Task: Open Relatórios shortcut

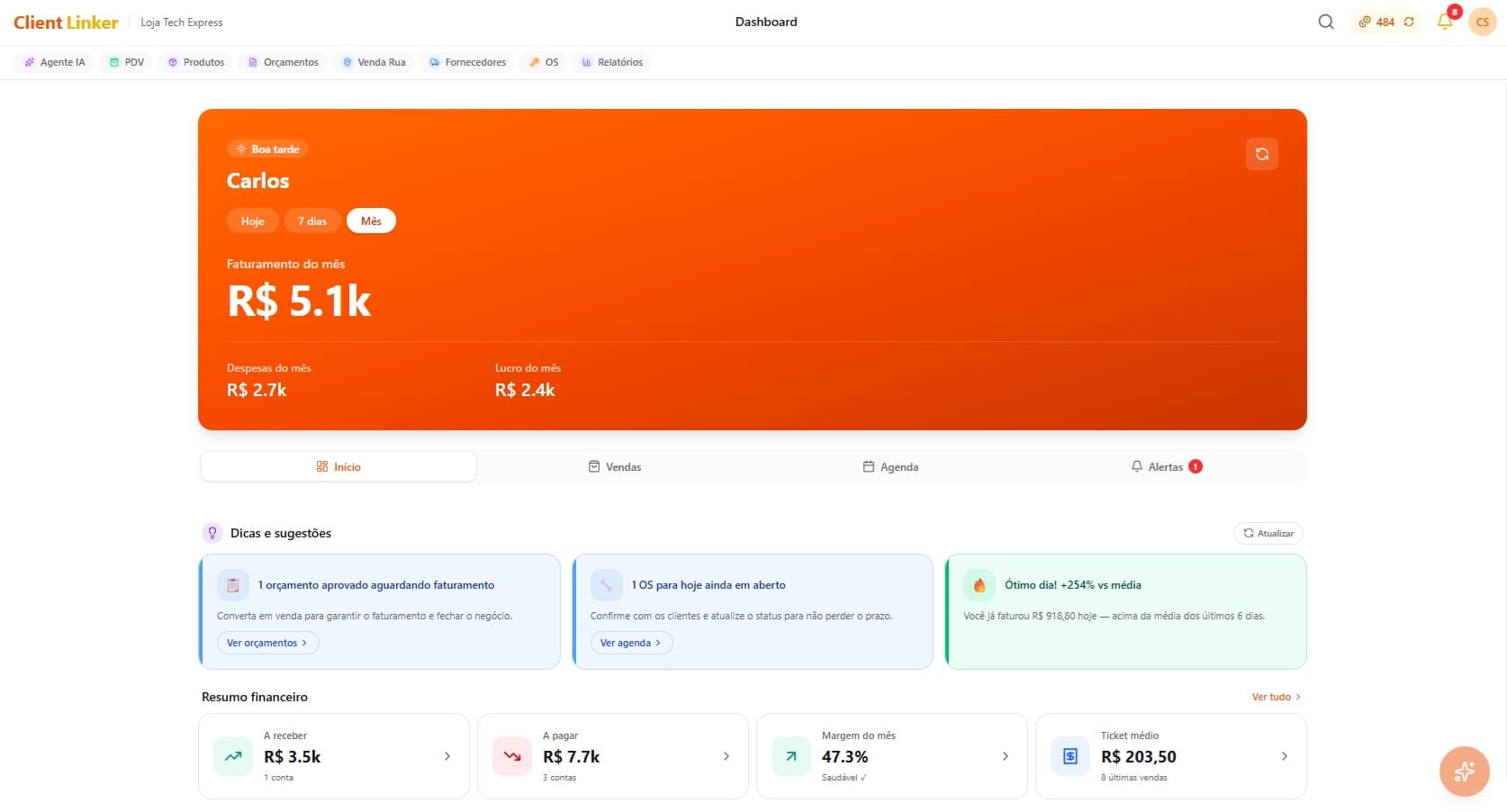Action: click(612, 62)
